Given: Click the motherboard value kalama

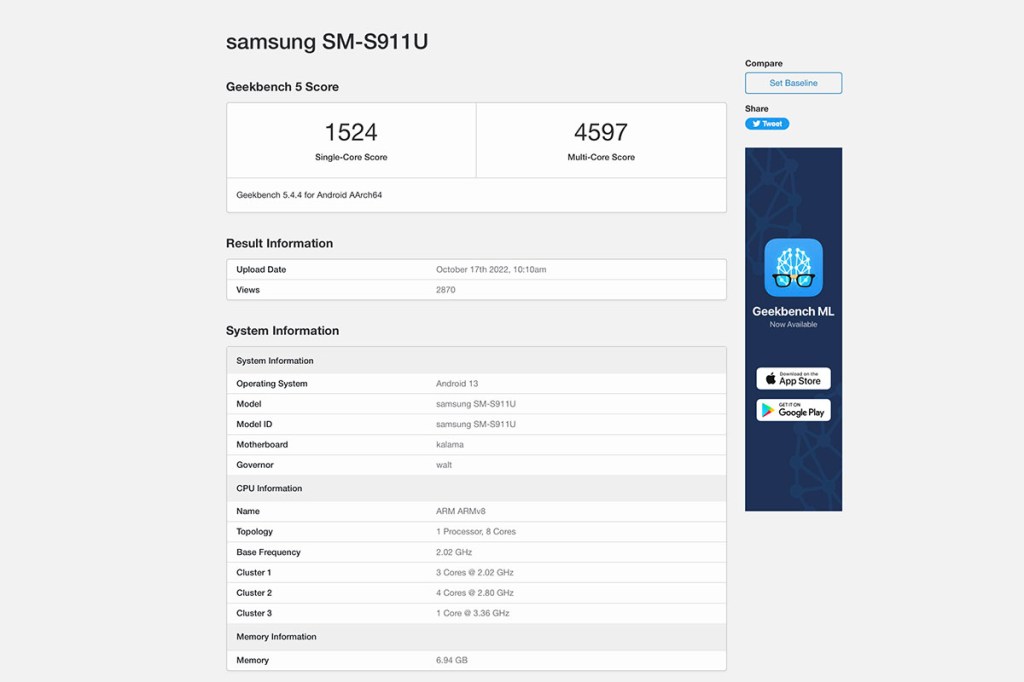Looking at the screenshot, I should tap(450, 444).
